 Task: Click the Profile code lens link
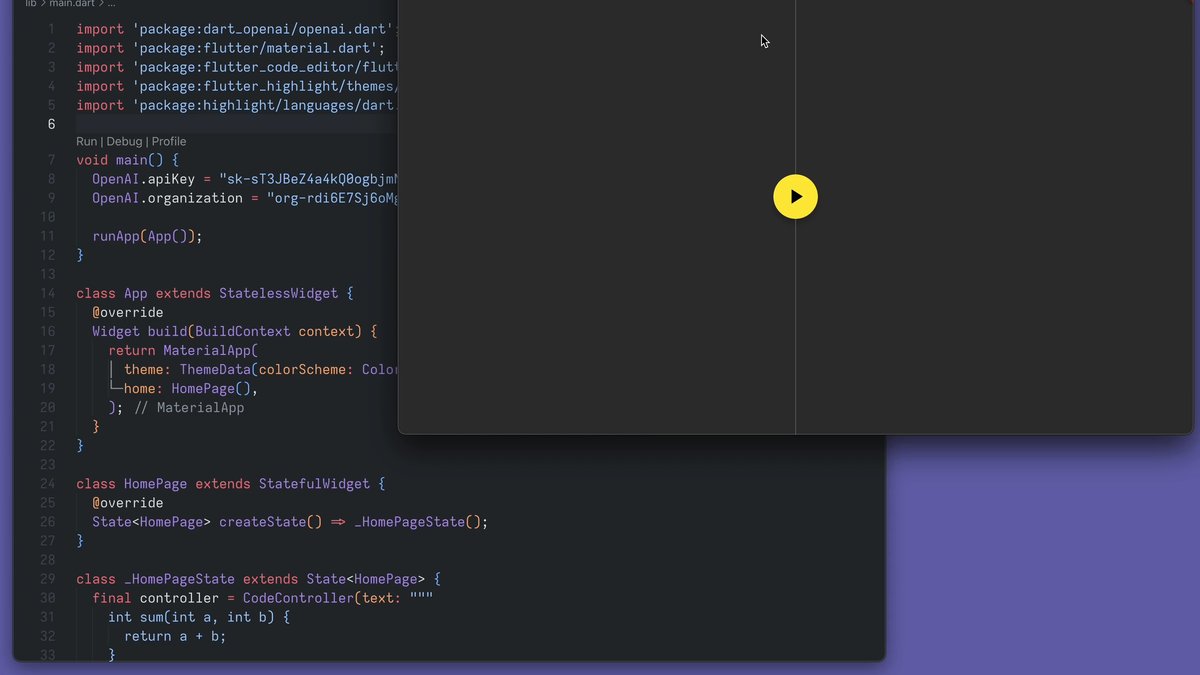(169, 142)
